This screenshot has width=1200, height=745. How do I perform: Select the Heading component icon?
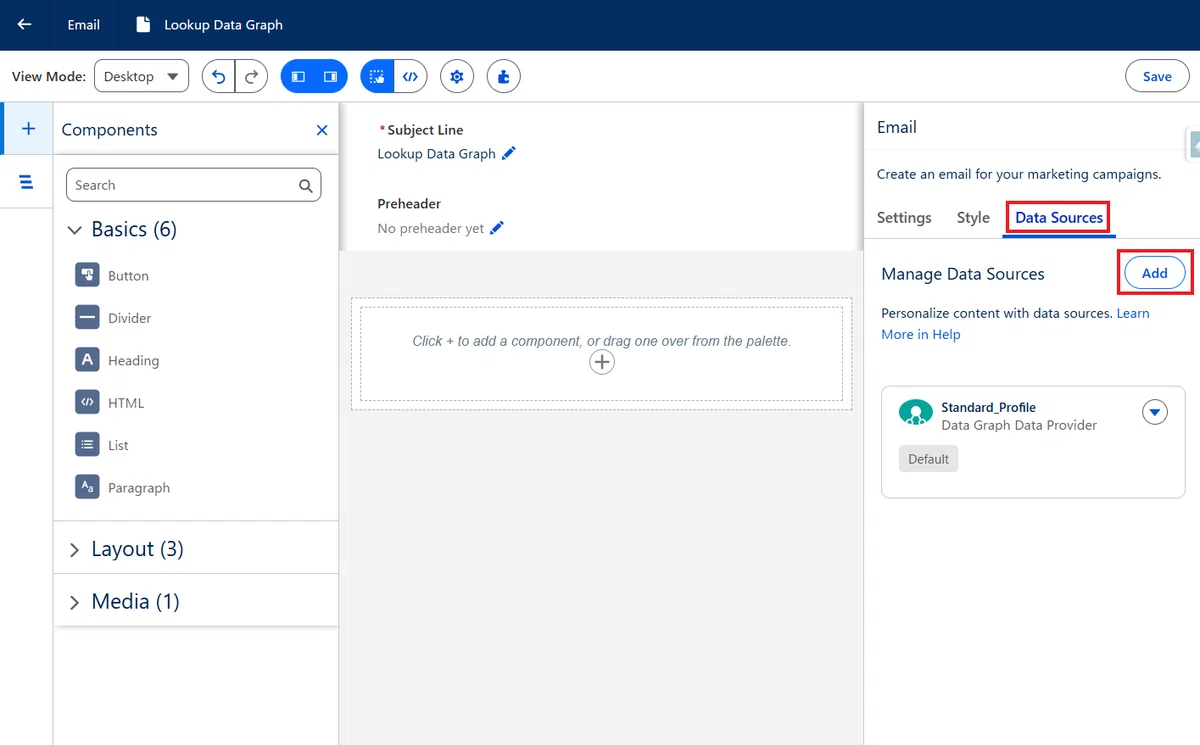pos(87,360)
